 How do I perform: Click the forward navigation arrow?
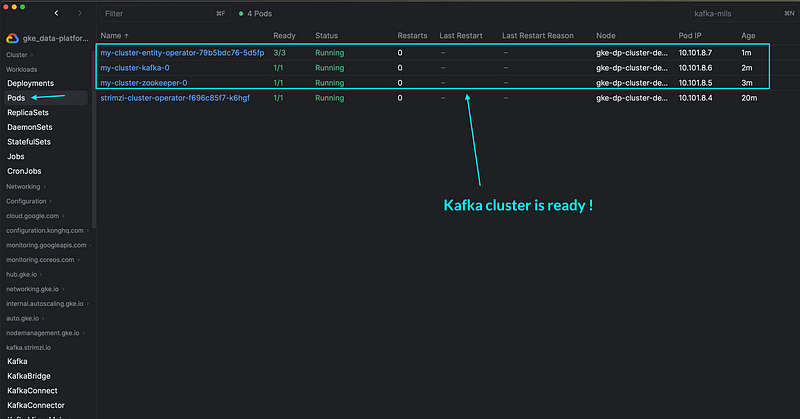pyautogui.click(x=80, y=13)
